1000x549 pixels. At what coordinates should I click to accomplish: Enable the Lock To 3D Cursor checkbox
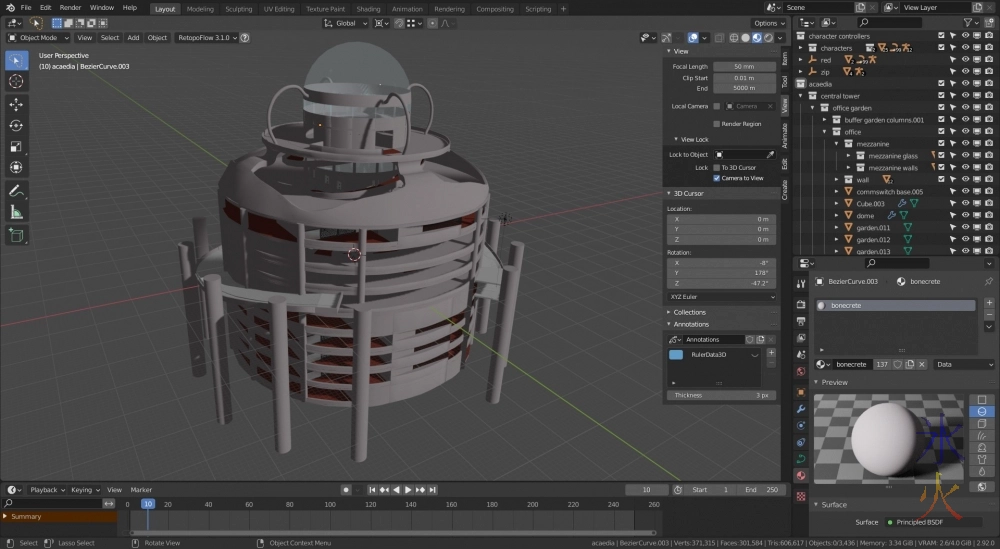click(x=716, y=167)
